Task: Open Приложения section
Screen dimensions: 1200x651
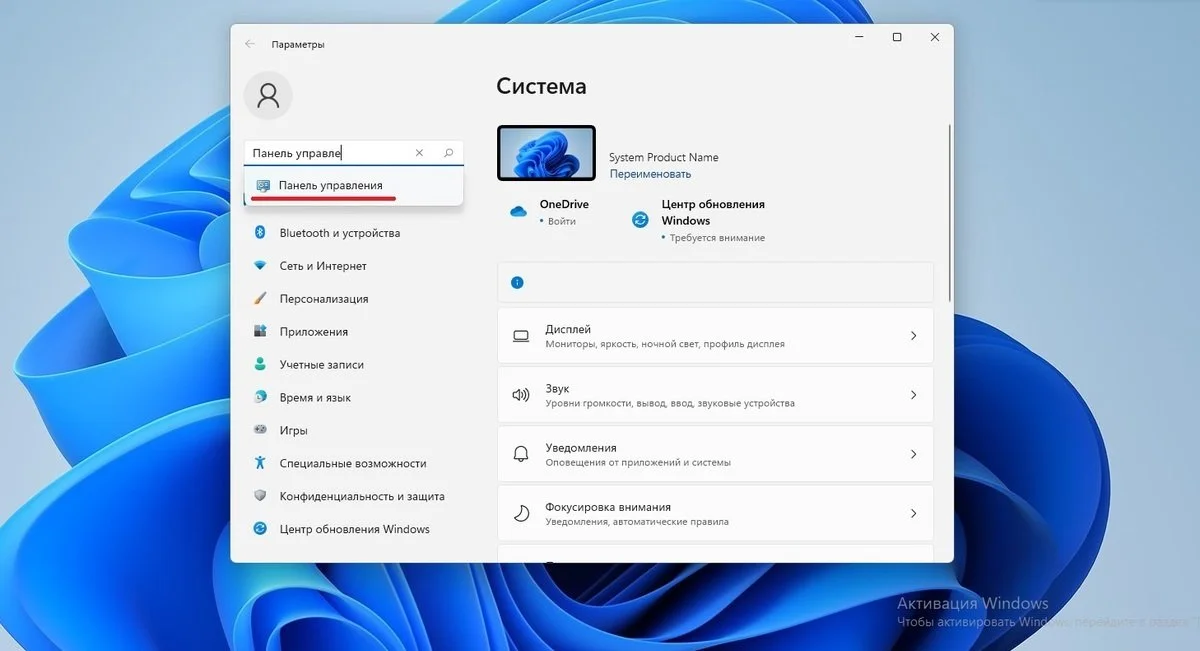Action: [x=314, y=331]
